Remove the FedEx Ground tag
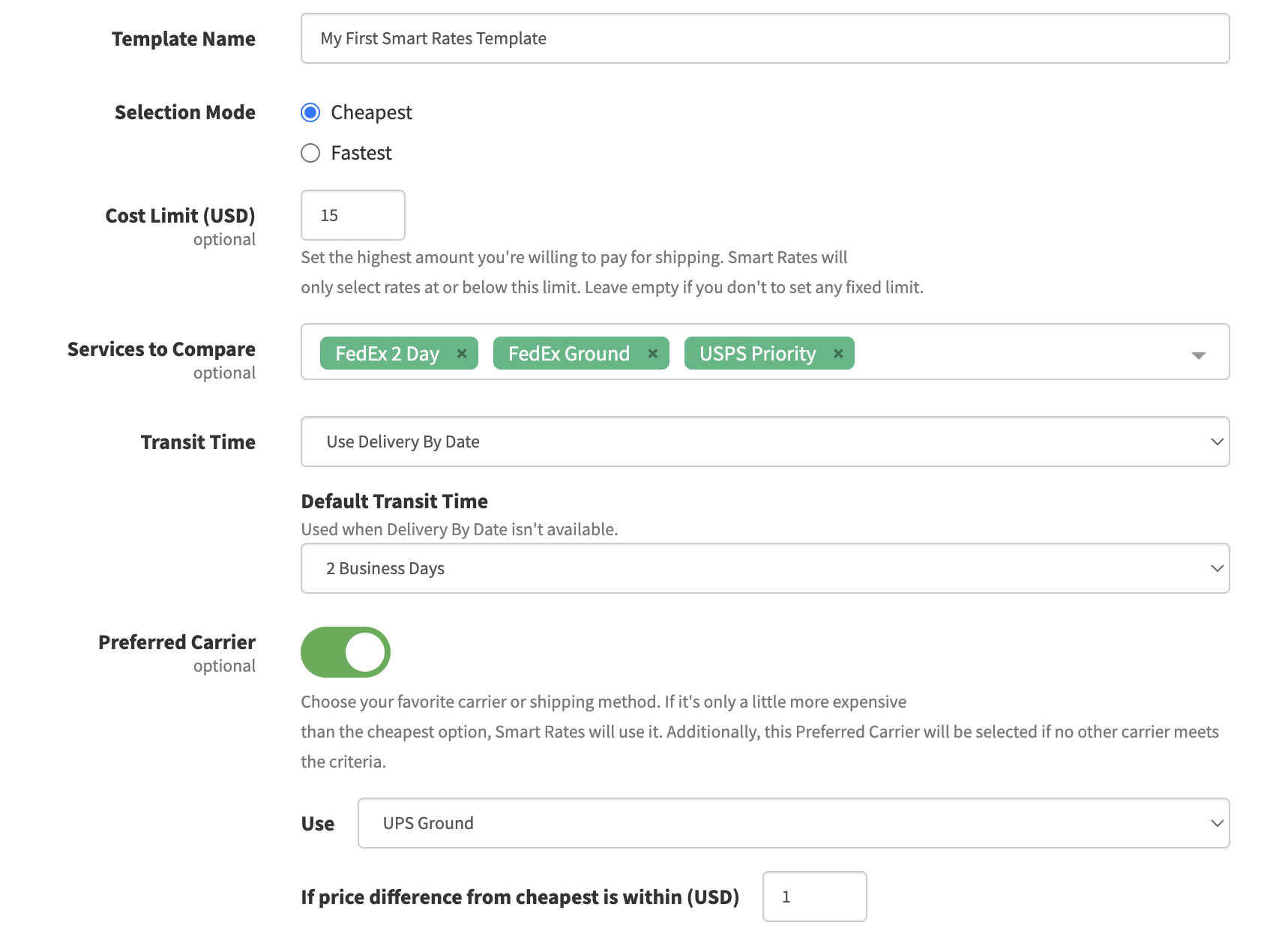This screenshot has height=946, width=1288. click(x=652, y=354)
